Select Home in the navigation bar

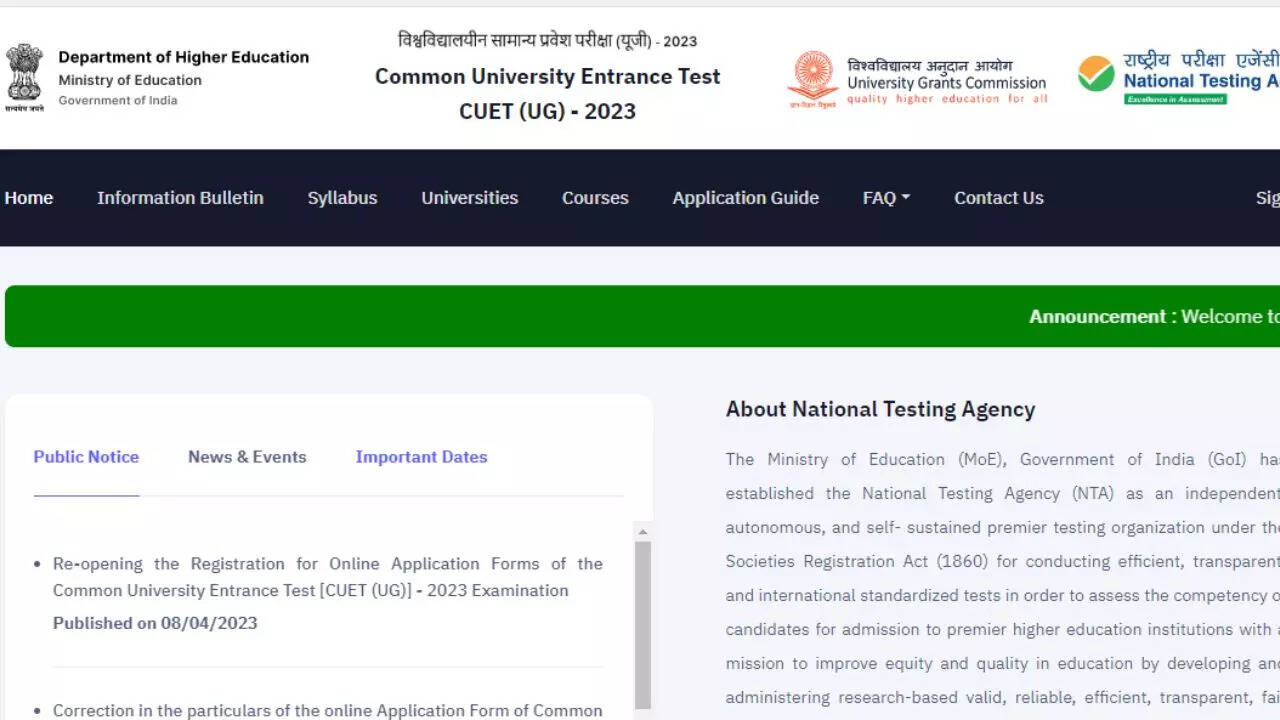(28, 198)
